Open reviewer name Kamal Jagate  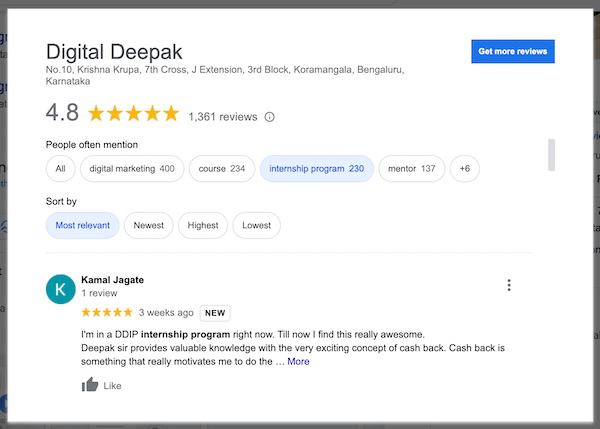(x=112, y=280)
